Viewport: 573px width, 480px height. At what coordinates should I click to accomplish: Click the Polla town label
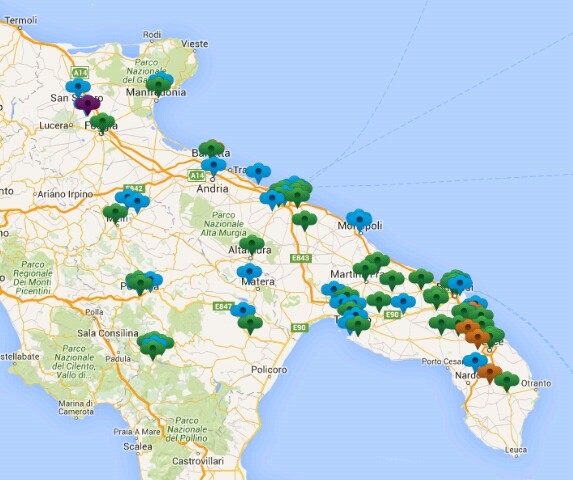pos(94,312)
